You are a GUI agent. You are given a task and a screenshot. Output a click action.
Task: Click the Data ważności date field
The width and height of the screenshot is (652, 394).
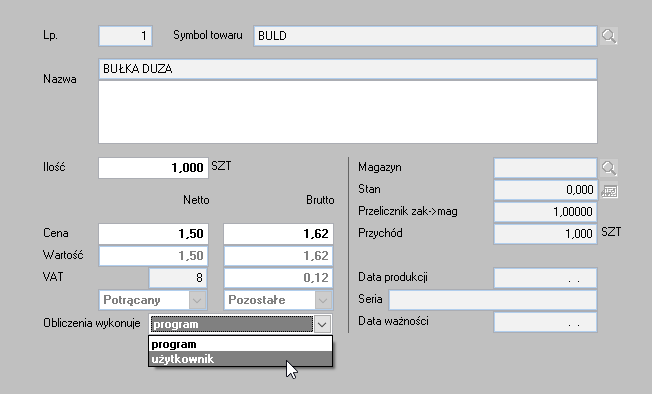pyautogui.click(x=546, y=322)
